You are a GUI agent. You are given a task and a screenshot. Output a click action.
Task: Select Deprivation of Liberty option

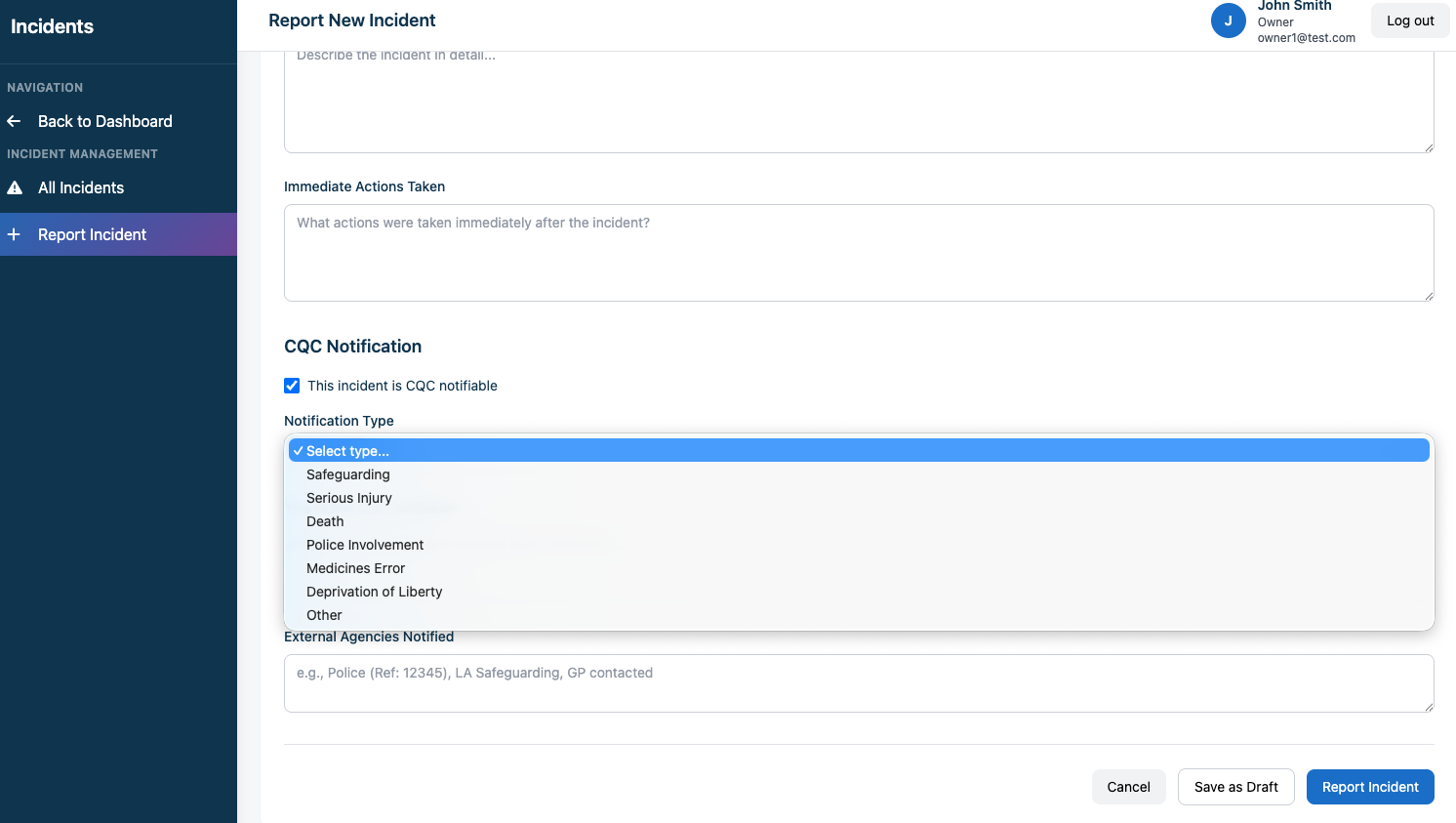[x=374, y=592]
